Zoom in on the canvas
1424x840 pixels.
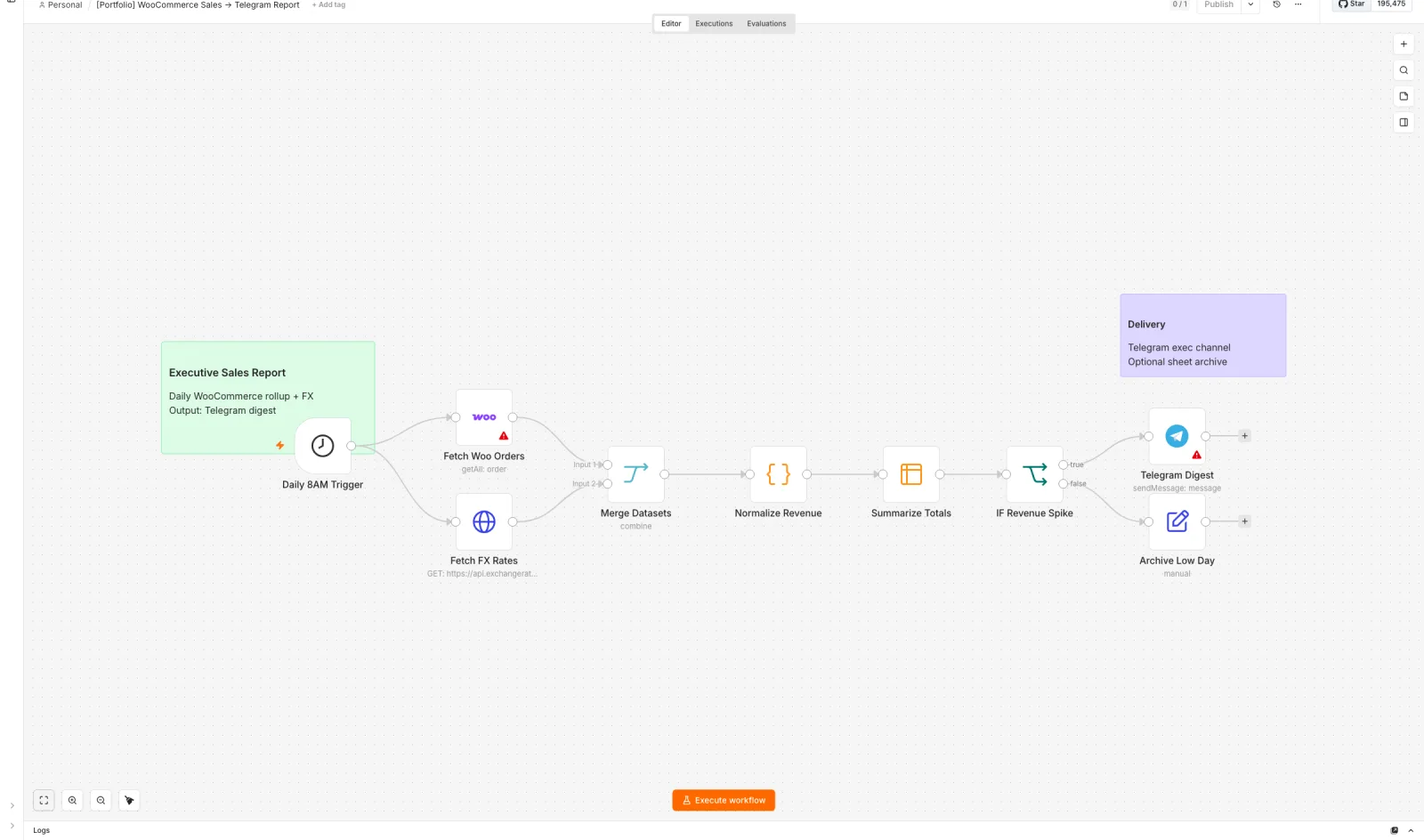pyautogui.click(x=72, y=801)
